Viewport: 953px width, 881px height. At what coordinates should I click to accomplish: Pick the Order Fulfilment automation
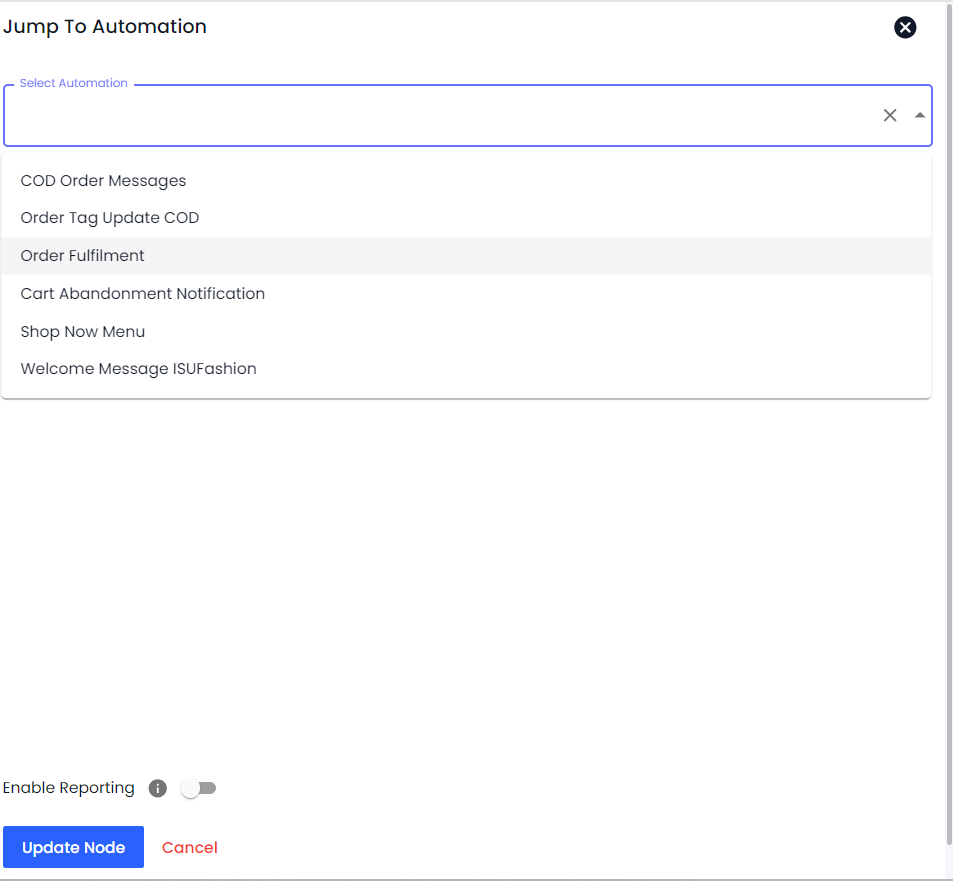point(83,256)
